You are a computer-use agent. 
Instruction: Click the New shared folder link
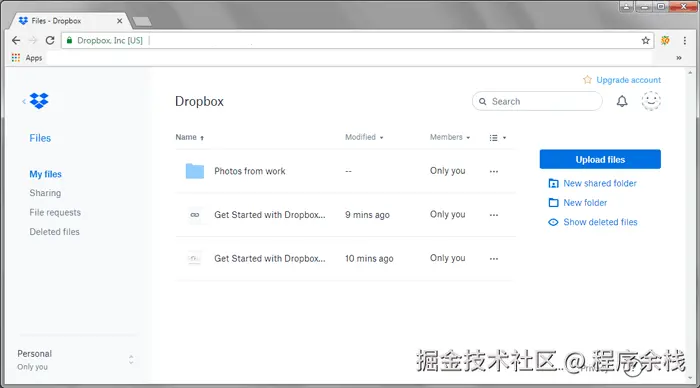pyautogui.click(x=600, y=183)
